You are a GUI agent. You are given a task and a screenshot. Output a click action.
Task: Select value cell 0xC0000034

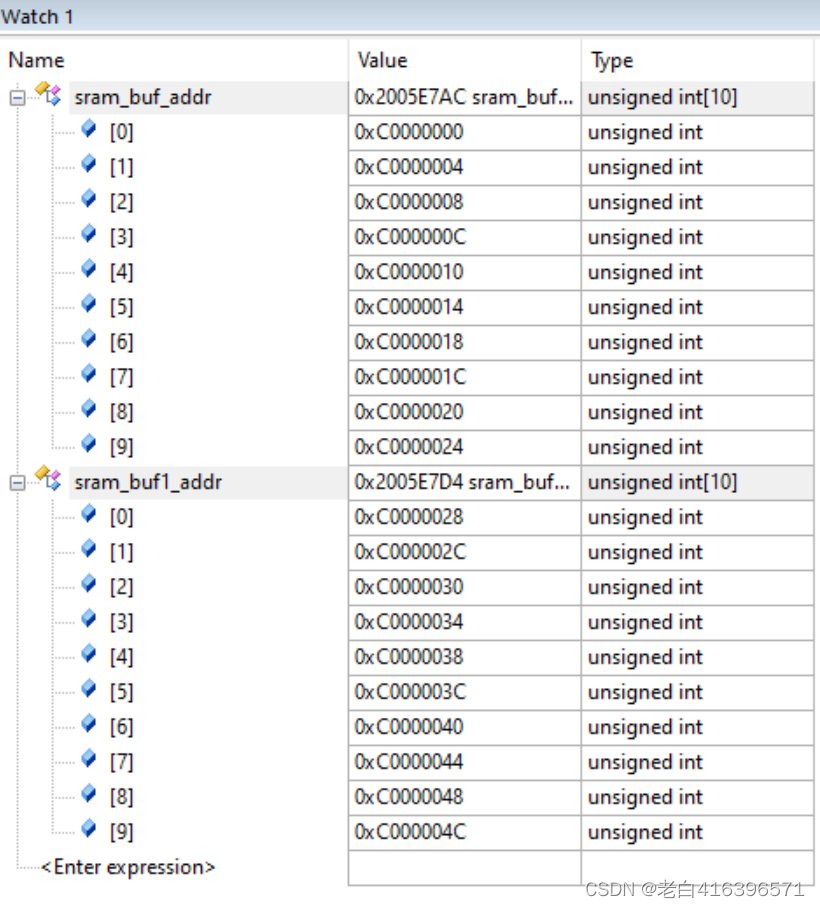(x=464, y=623)
